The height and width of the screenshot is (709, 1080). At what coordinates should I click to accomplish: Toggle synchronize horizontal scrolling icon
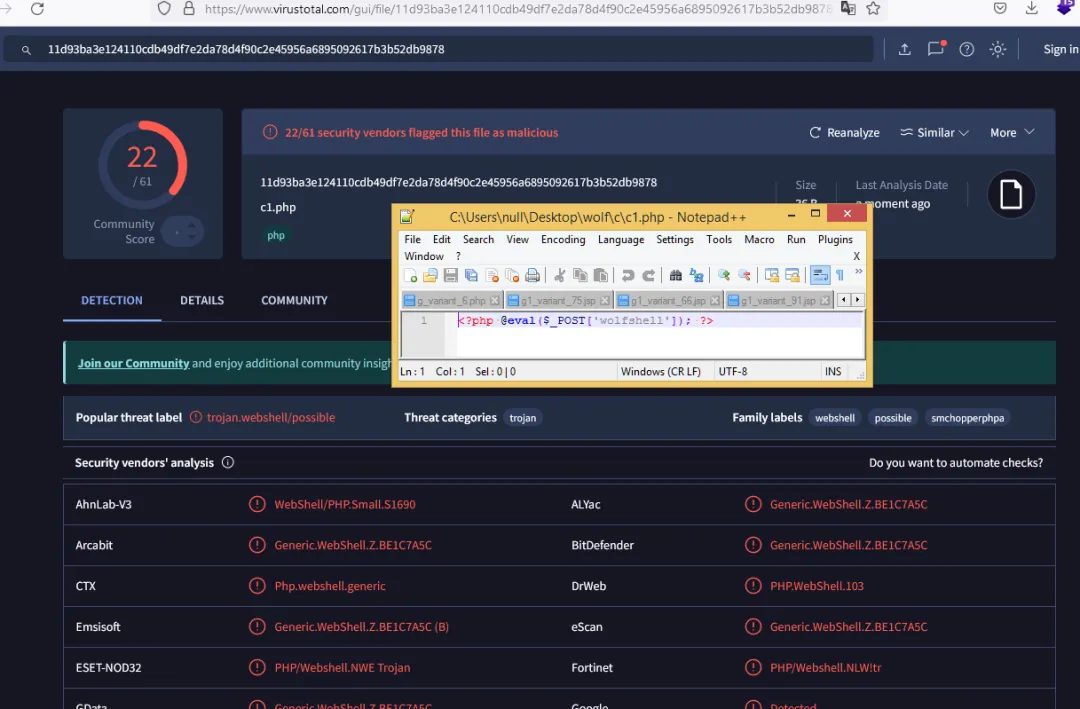pos(792,276)
